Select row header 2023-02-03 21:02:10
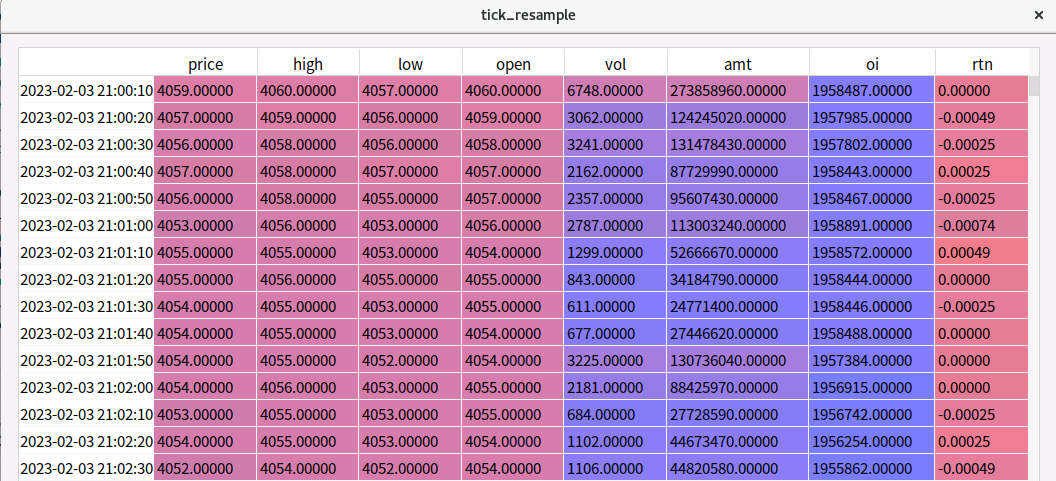1056x481 pixels. click(x=86, y=414)
